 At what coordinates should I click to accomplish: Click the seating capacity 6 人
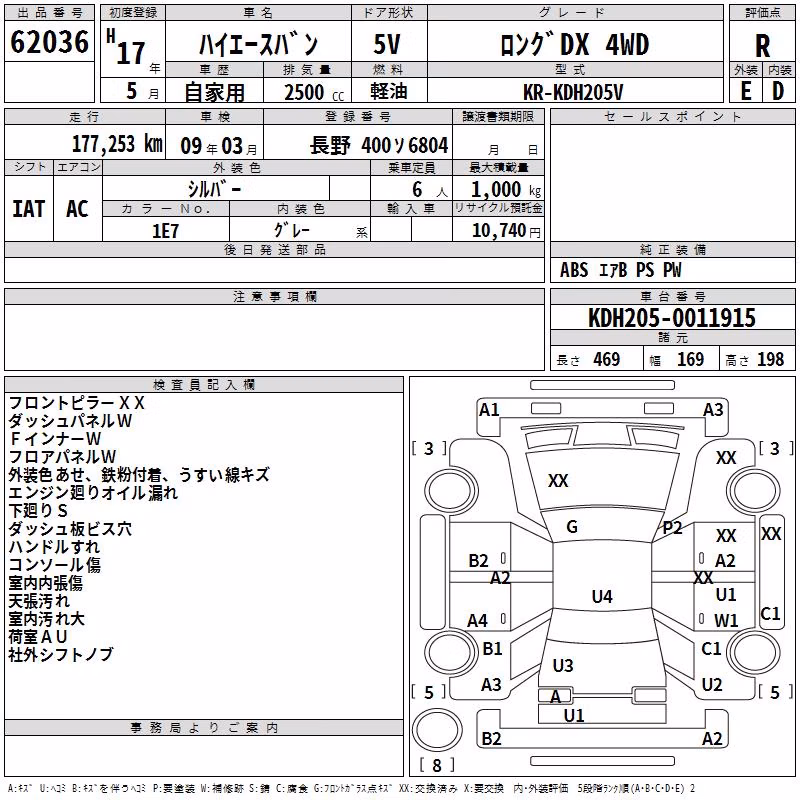429,190
